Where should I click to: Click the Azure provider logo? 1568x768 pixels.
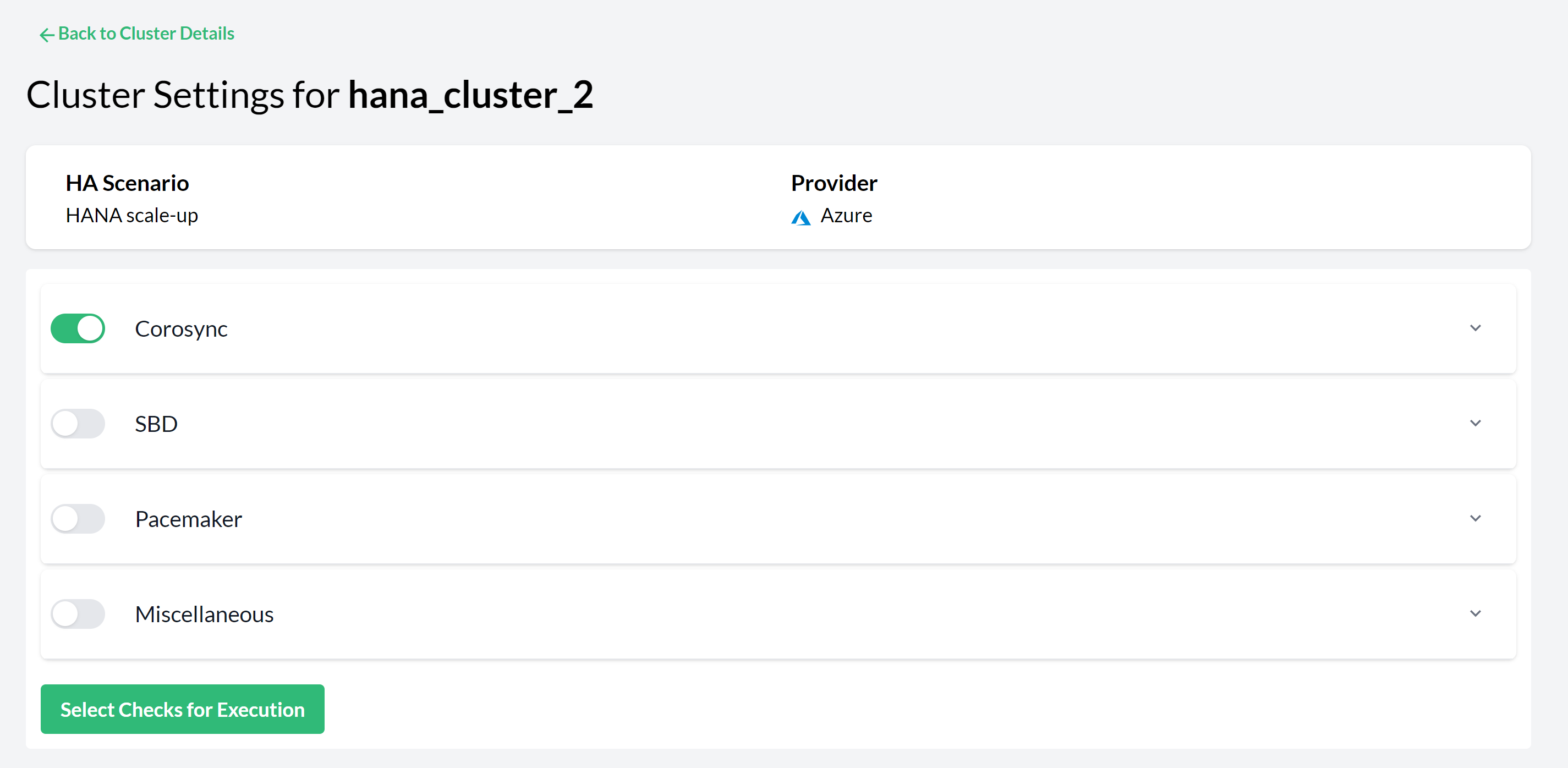click(x=801, y=217)
